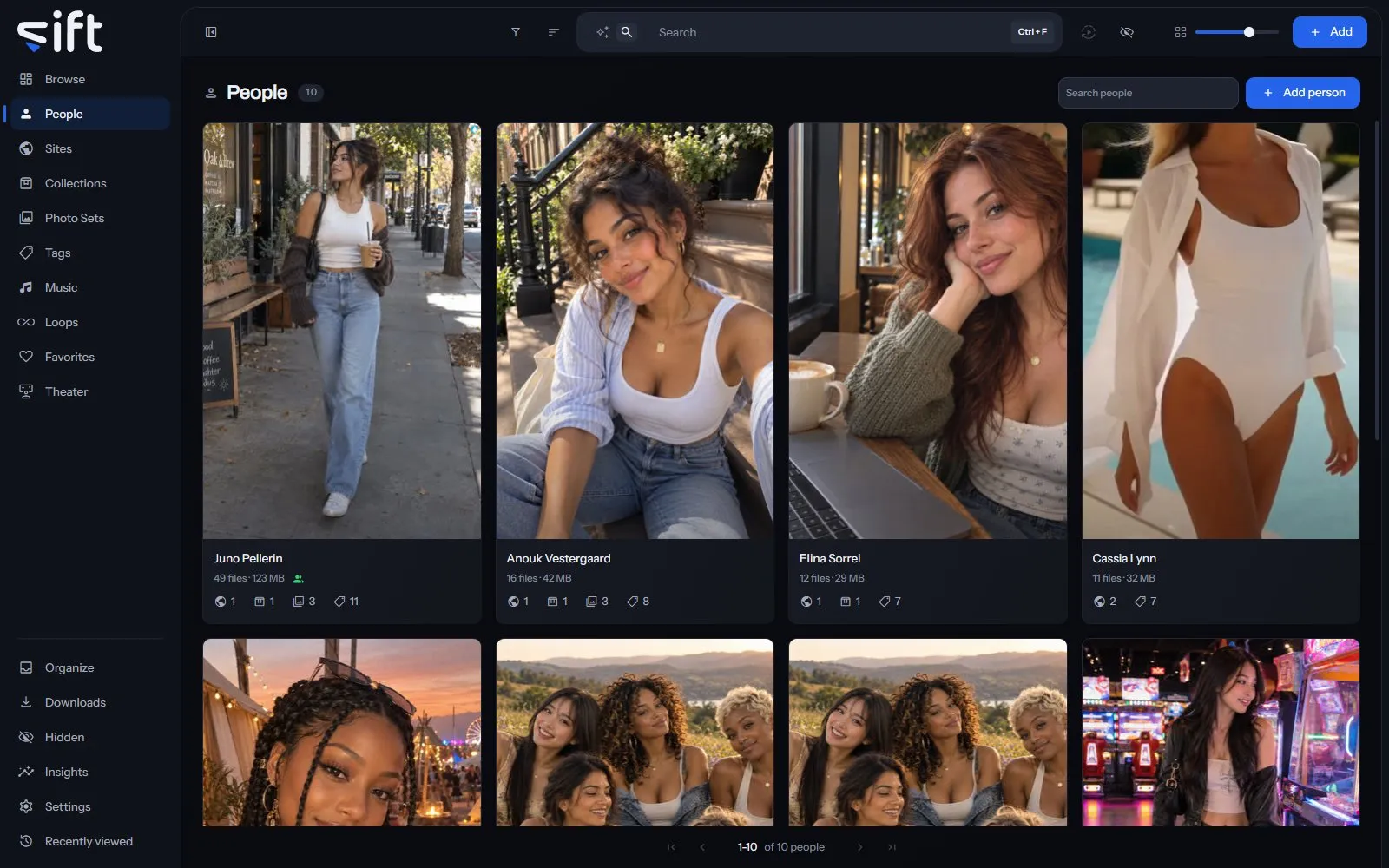Jump to first page arrow

coord(671,847)
